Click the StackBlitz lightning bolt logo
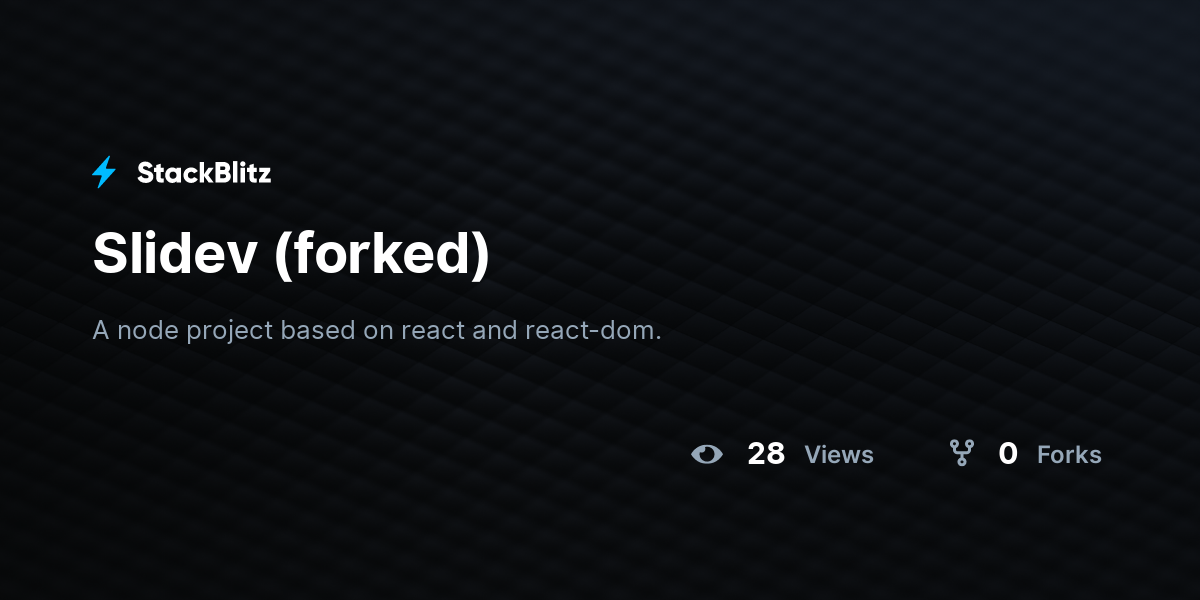 [x=104, y=173]
